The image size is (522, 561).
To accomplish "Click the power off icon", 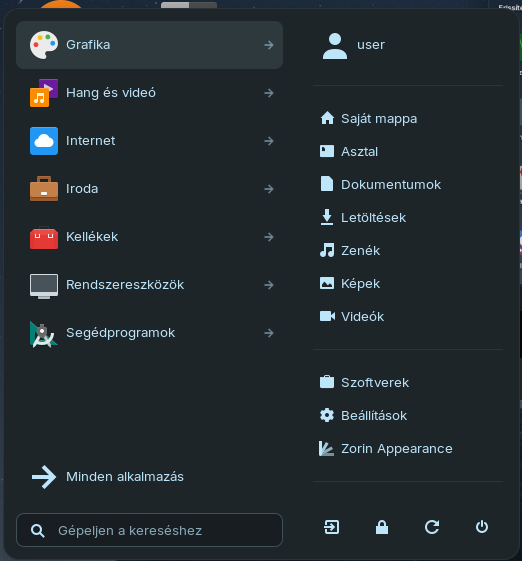I will (482, 527).
